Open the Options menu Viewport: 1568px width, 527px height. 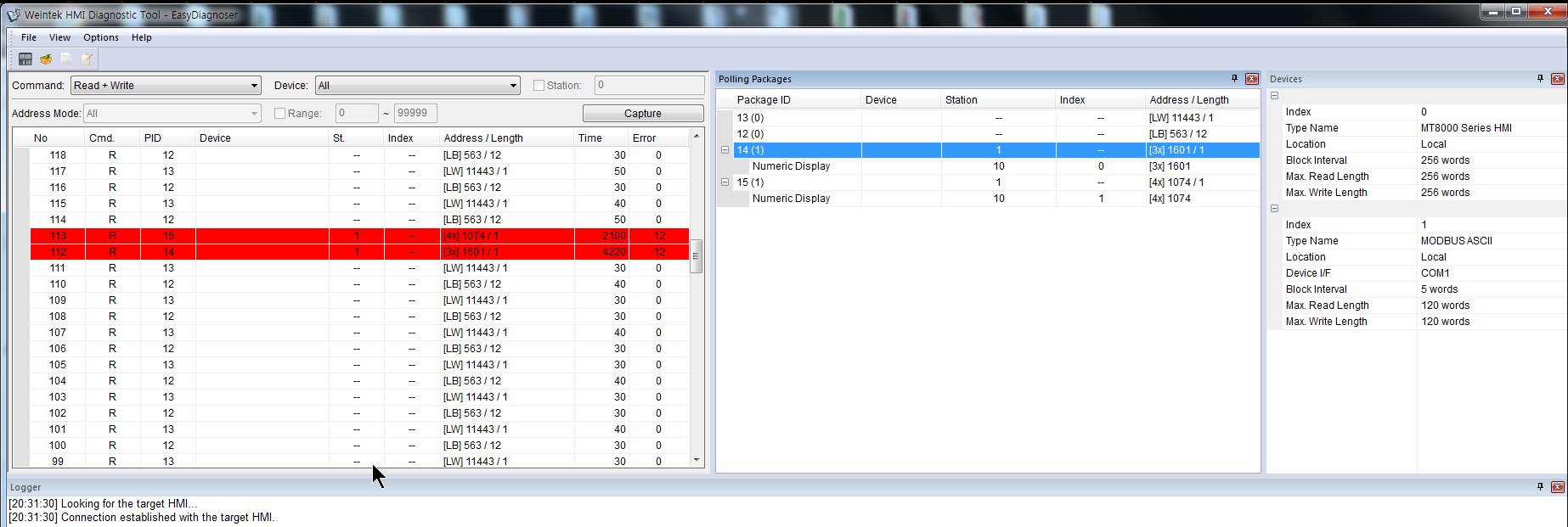click(x=101, y=37)
